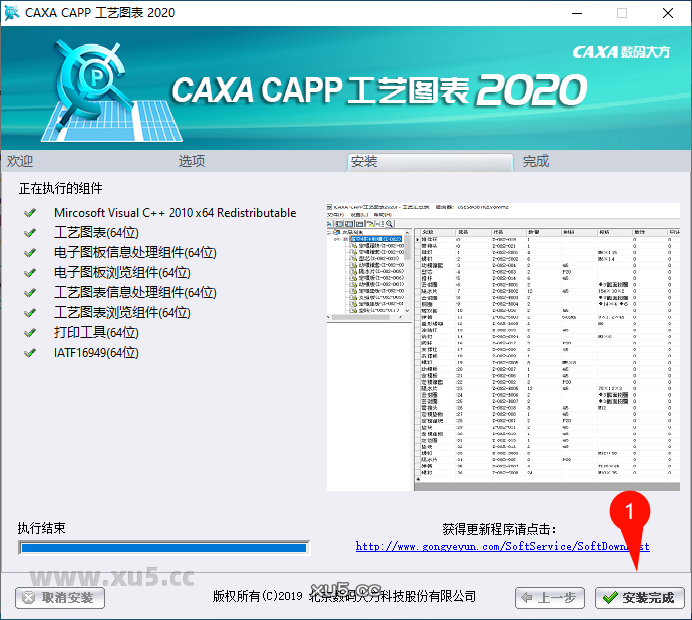Click the 取消安装 button
Viewport: 692px width, 620px height.
(60, 598)
